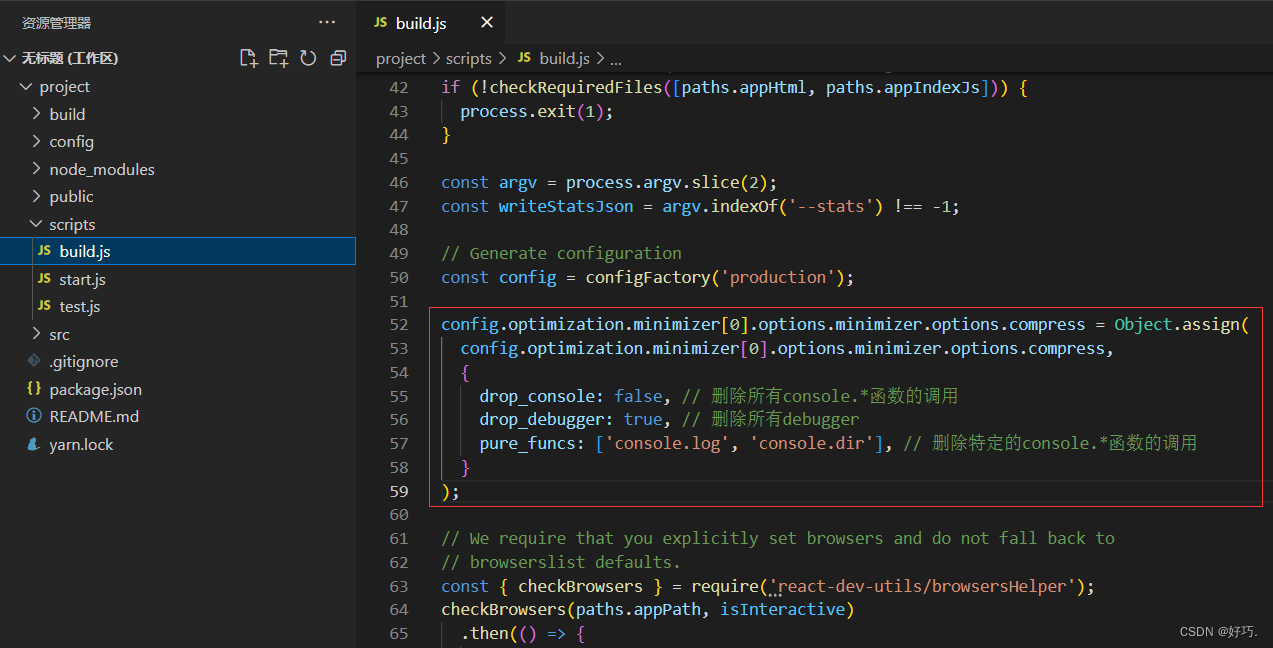
Task: Open the Explorer More Actions menu
Action: [327, 21]
